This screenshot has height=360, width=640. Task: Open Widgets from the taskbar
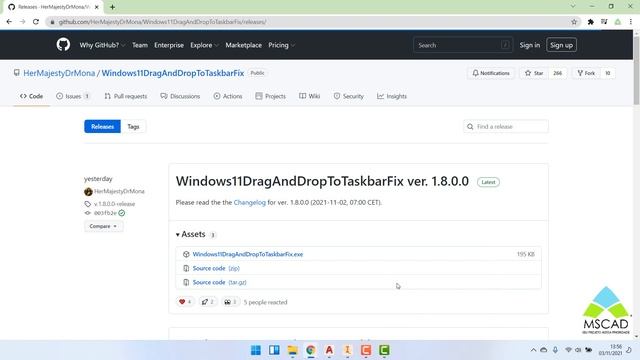point(274,350)
